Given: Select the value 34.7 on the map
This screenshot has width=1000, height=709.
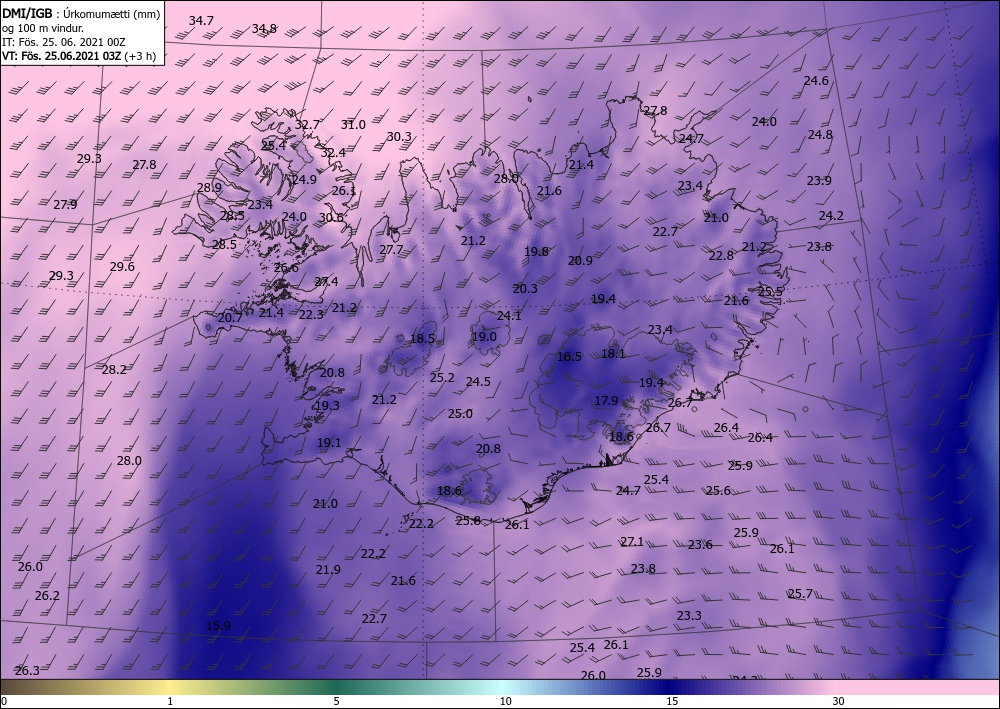Looking at the screenshot, I should (x=201, y=20).
